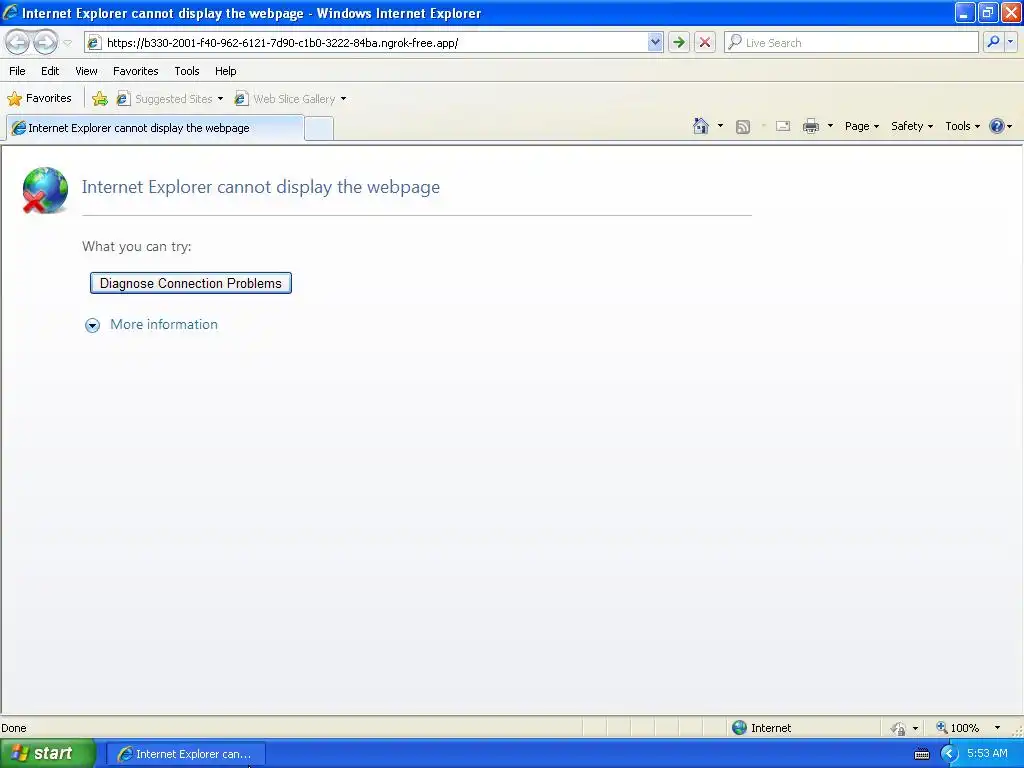Click the green Go arrow button
The width and height of the screenshot is (1024, 768).
tap(679, 43)
